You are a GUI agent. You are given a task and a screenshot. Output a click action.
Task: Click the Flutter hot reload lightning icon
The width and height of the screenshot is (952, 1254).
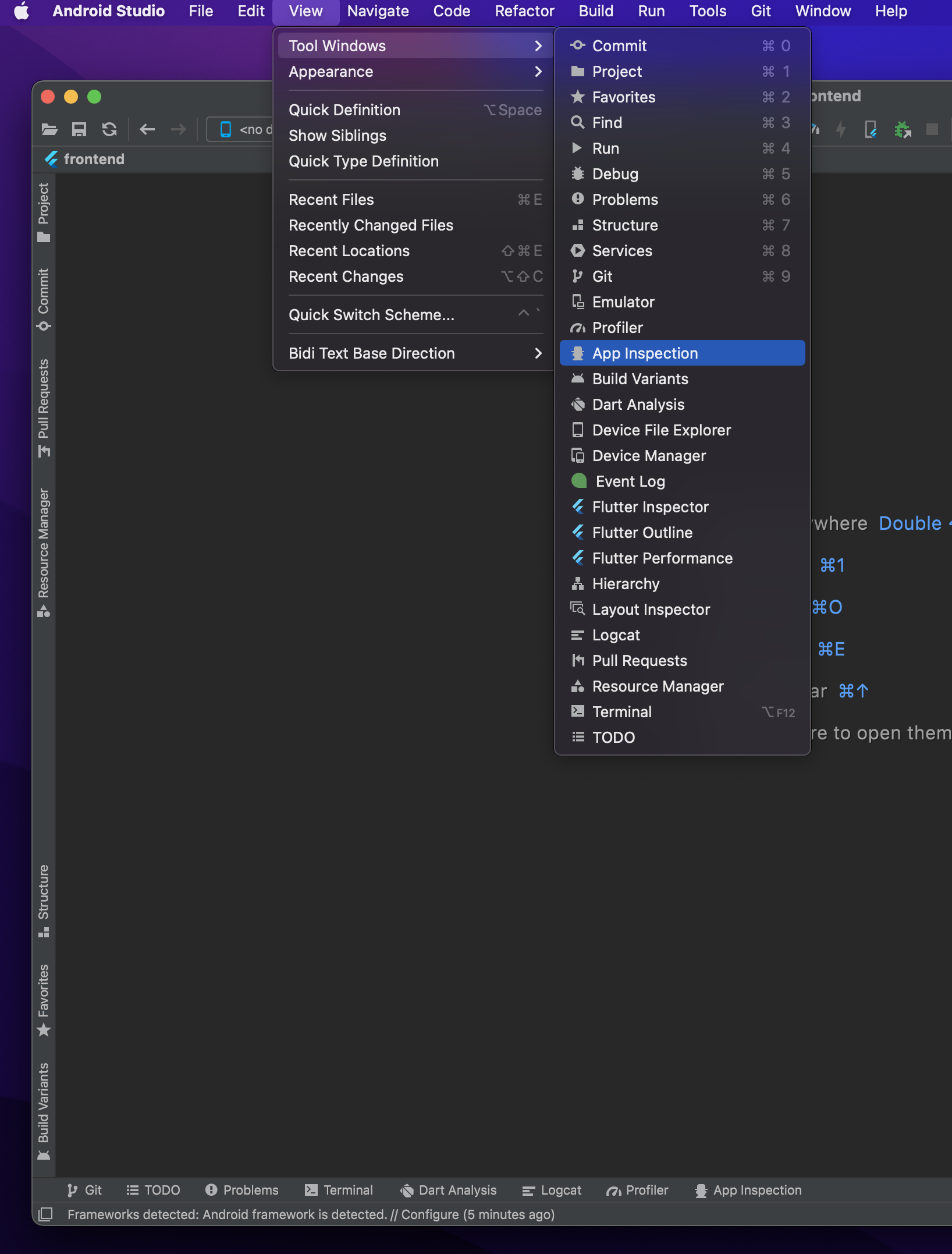point(841,129)
